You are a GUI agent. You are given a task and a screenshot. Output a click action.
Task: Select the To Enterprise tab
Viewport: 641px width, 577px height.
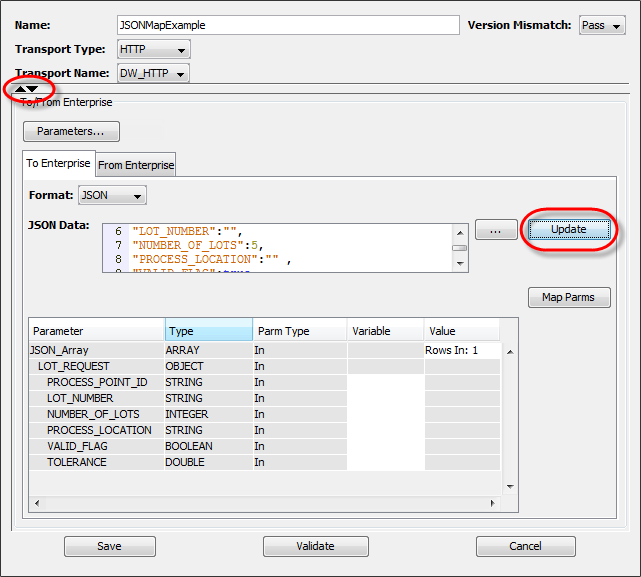pos(58,163)
